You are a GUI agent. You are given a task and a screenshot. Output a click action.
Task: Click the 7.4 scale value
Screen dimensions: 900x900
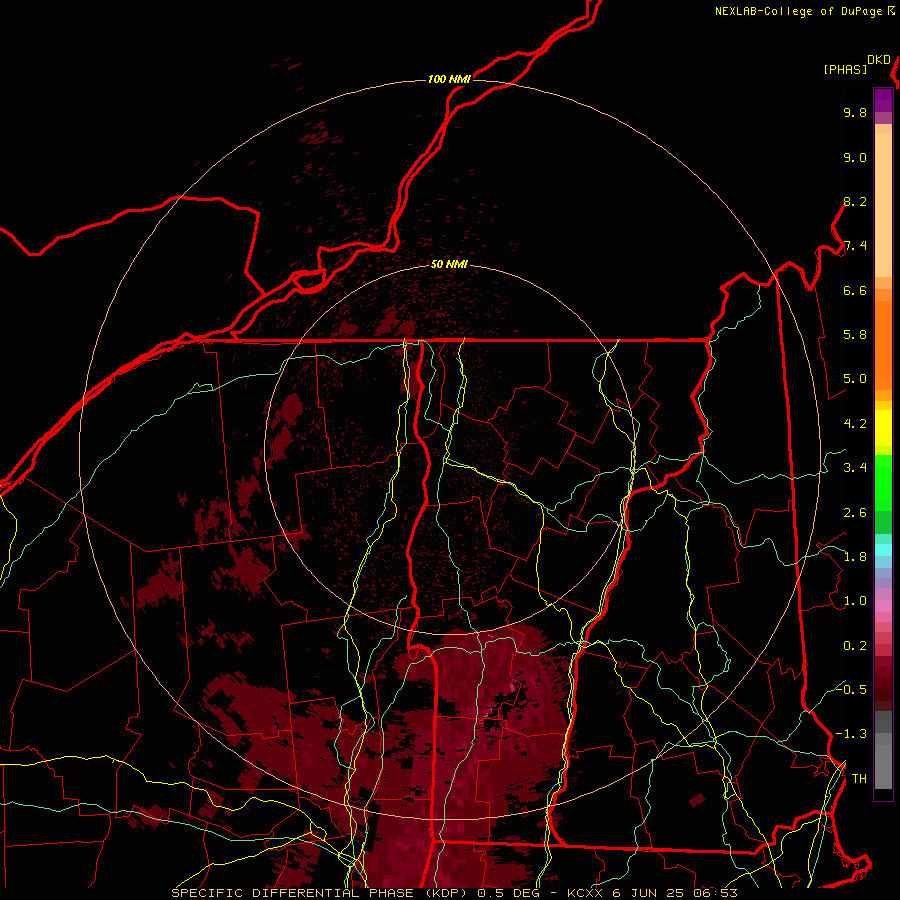pyautogui.click(x=855, y=246)
